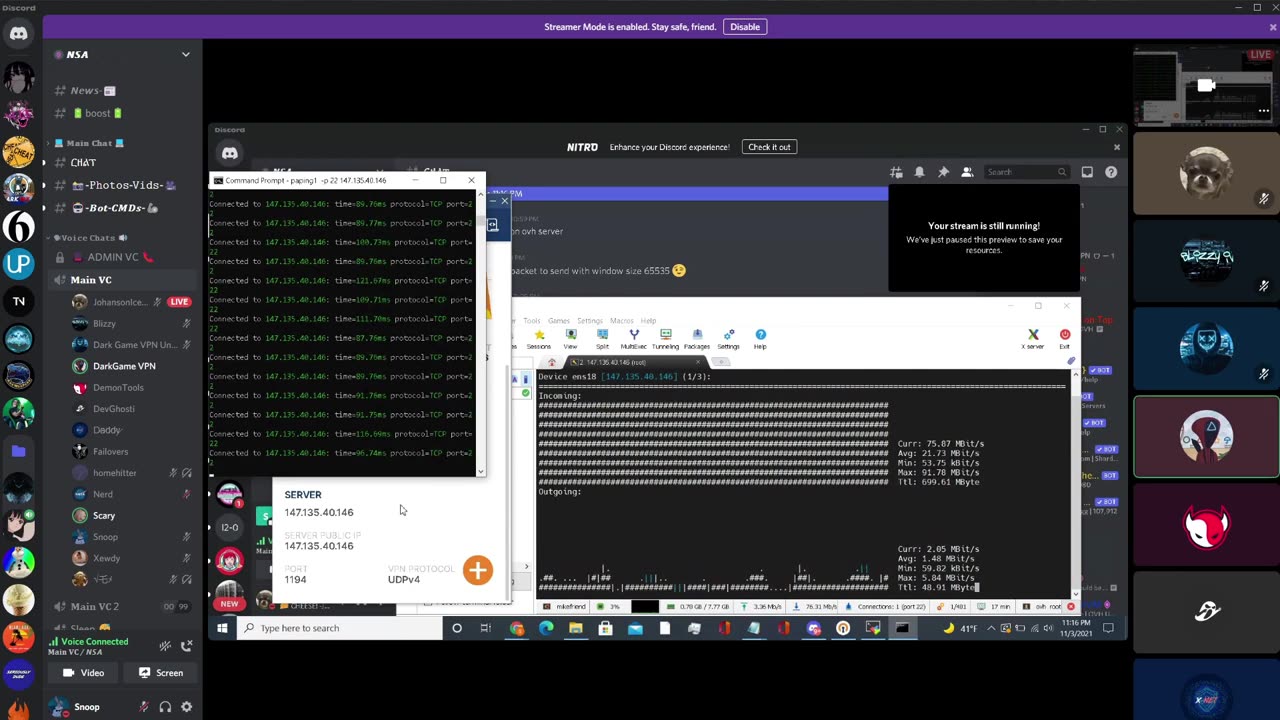Open the server with the number 6 icon

coord(18,226)
